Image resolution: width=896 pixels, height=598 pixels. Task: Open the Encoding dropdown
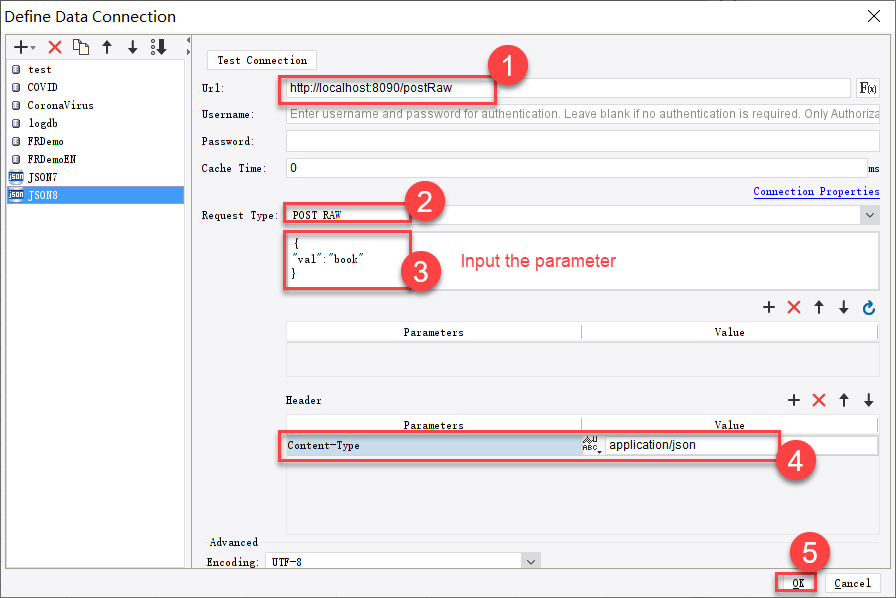tap(530, 562)
